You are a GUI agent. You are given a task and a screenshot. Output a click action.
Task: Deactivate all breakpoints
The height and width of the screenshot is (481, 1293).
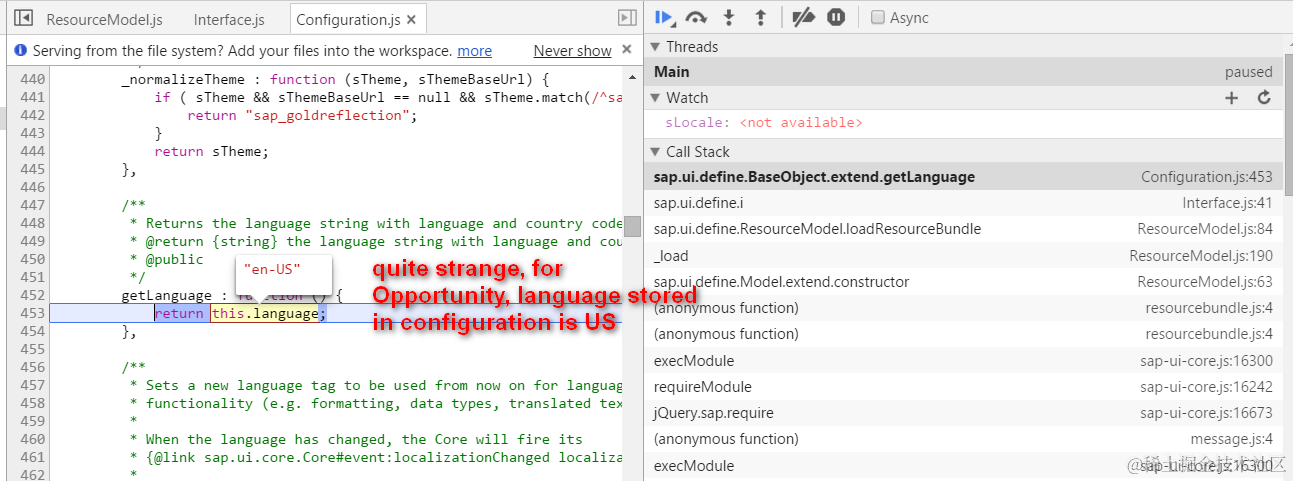pos(803,18)
